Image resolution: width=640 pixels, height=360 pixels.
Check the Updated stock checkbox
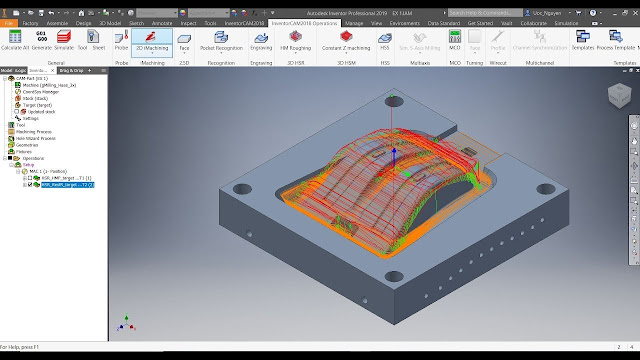[17, 111]
